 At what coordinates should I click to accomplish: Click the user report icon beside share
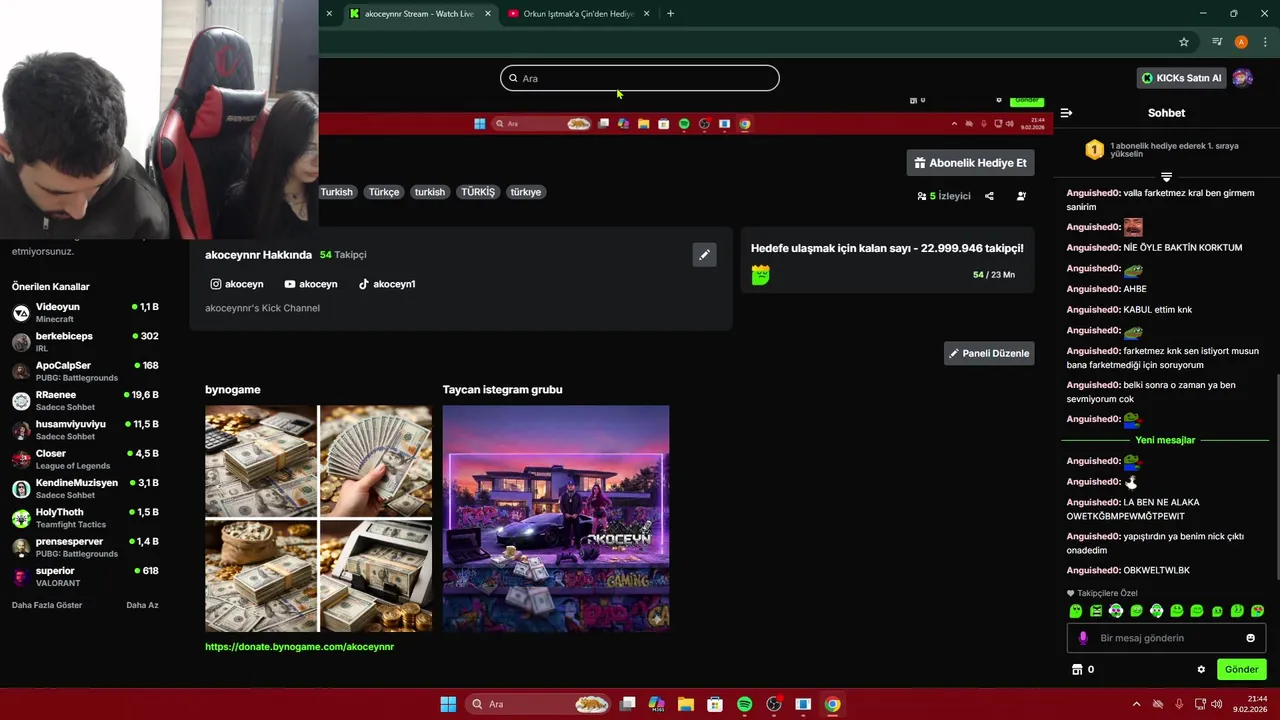tap(1021, 196)
